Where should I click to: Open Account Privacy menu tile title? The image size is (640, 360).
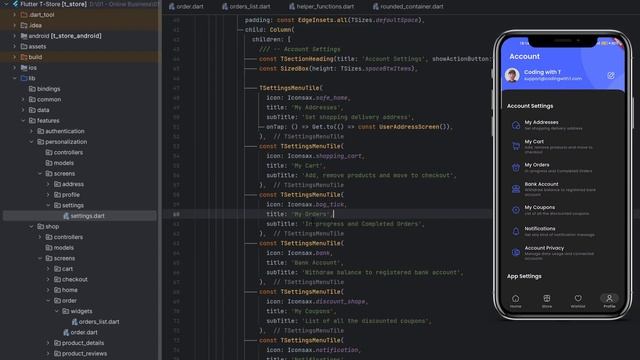(544, 248)
